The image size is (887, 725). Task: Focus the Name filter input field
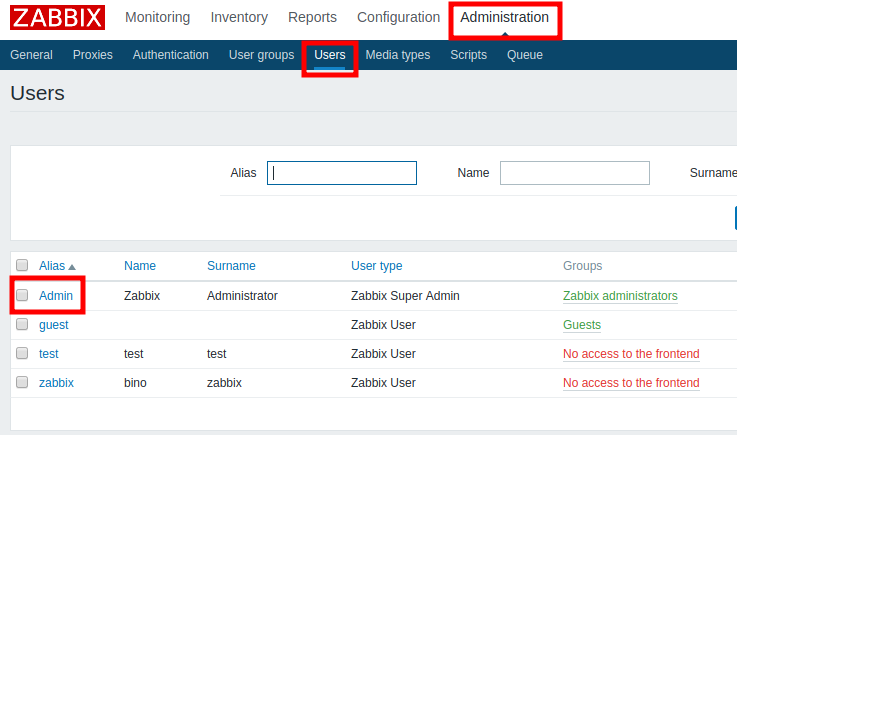[x=575, y=173]
